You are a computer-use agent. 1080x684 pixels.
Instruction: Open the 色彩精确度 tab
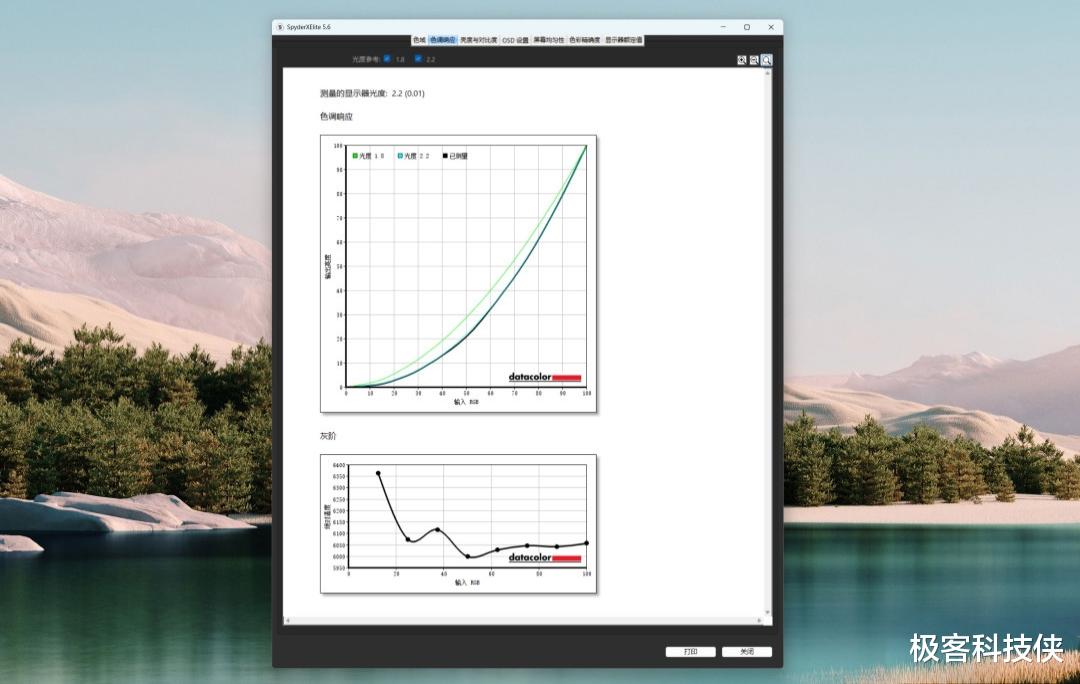pyautogui.click(x=585, y=40)
